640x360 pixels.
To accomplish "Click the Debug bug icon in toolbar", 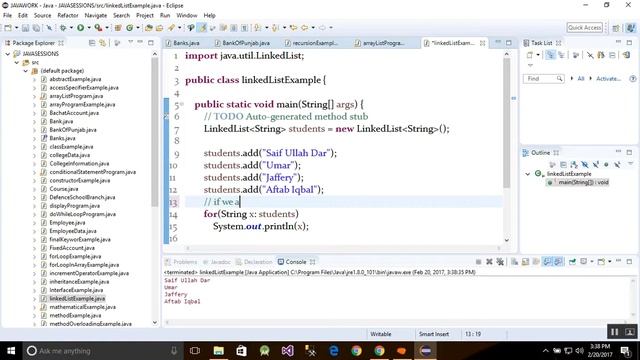I will (x=63, y=28).
